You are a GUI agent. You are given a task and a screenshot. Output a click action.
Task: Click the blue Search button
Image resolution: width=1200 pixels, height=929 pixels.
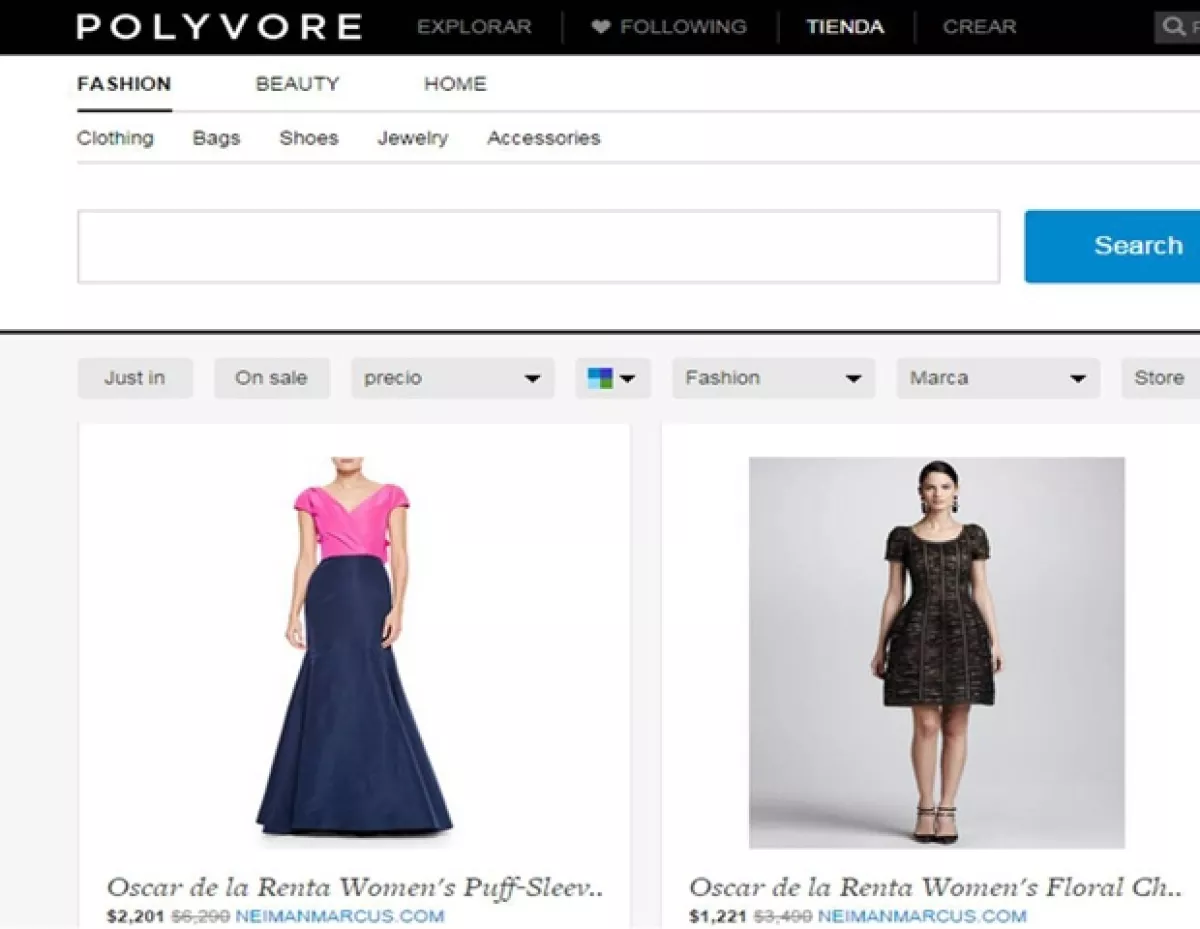(x=1139, y=246)
